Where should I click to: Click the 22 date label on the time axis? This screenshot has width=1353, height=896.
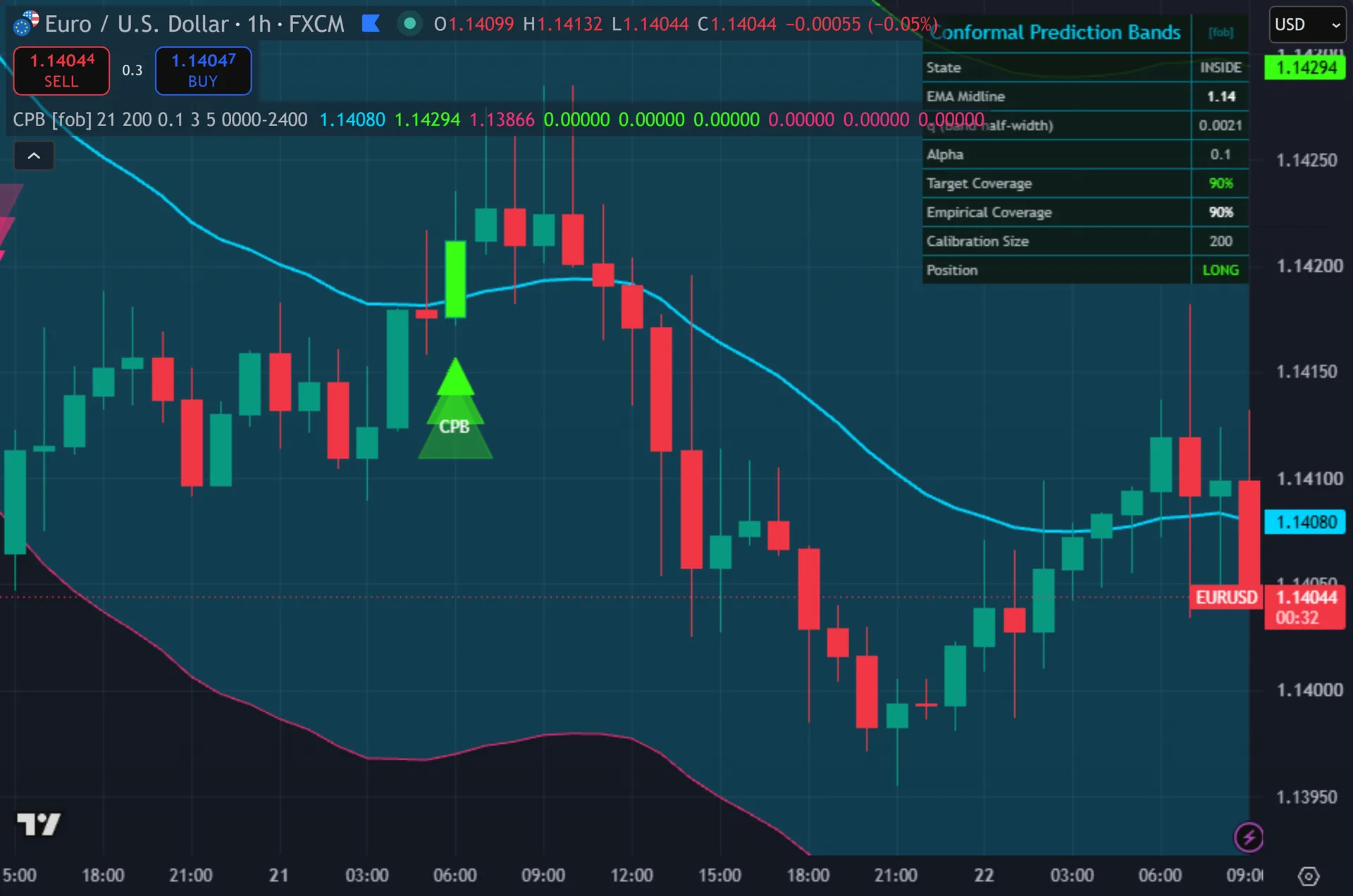[x=984, y=876]
